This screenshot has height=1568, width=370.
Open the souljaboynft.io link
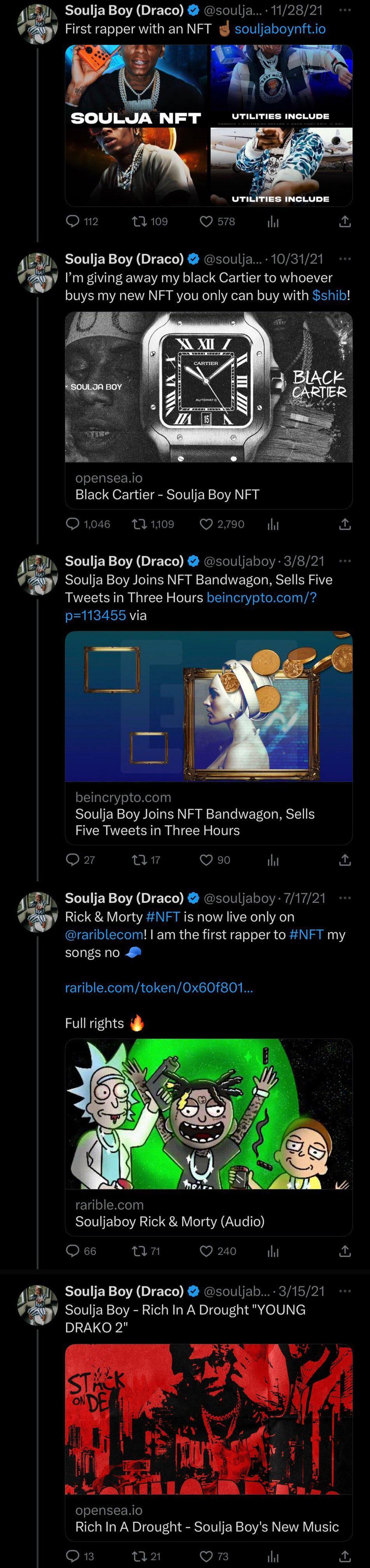(280, 29)
